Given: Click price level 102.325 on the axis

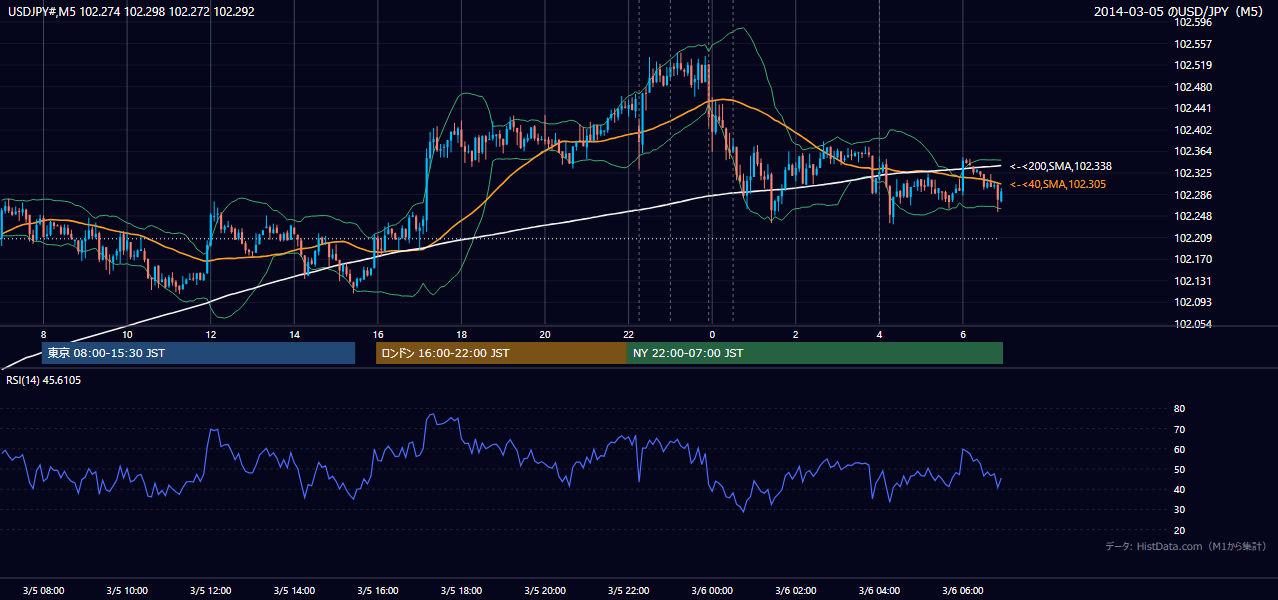Looking at the screenshot, I should click(1191, 173).
